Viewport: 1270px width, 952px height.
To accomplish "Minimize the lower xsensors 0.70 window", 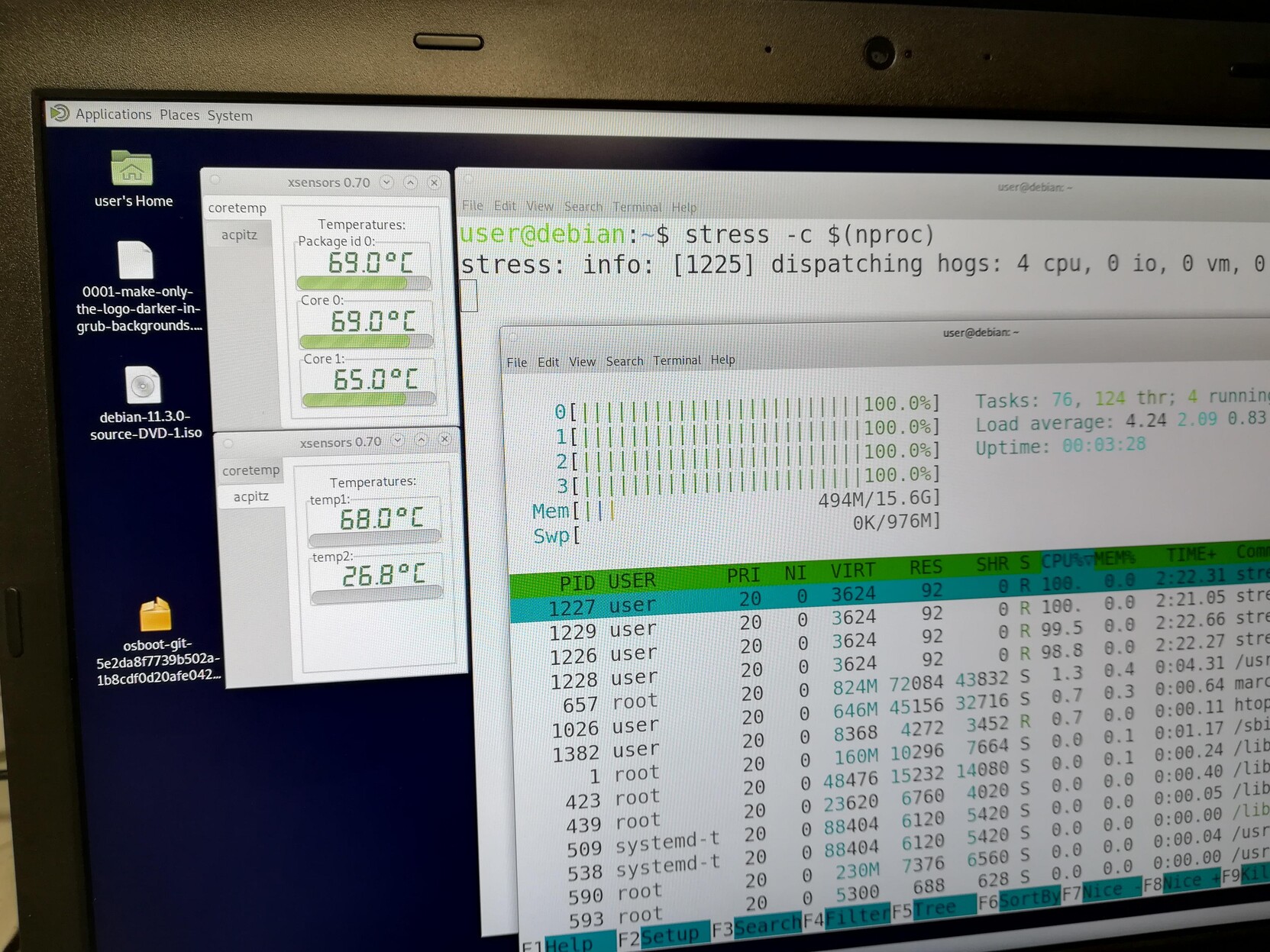I will tap(397, 441).
